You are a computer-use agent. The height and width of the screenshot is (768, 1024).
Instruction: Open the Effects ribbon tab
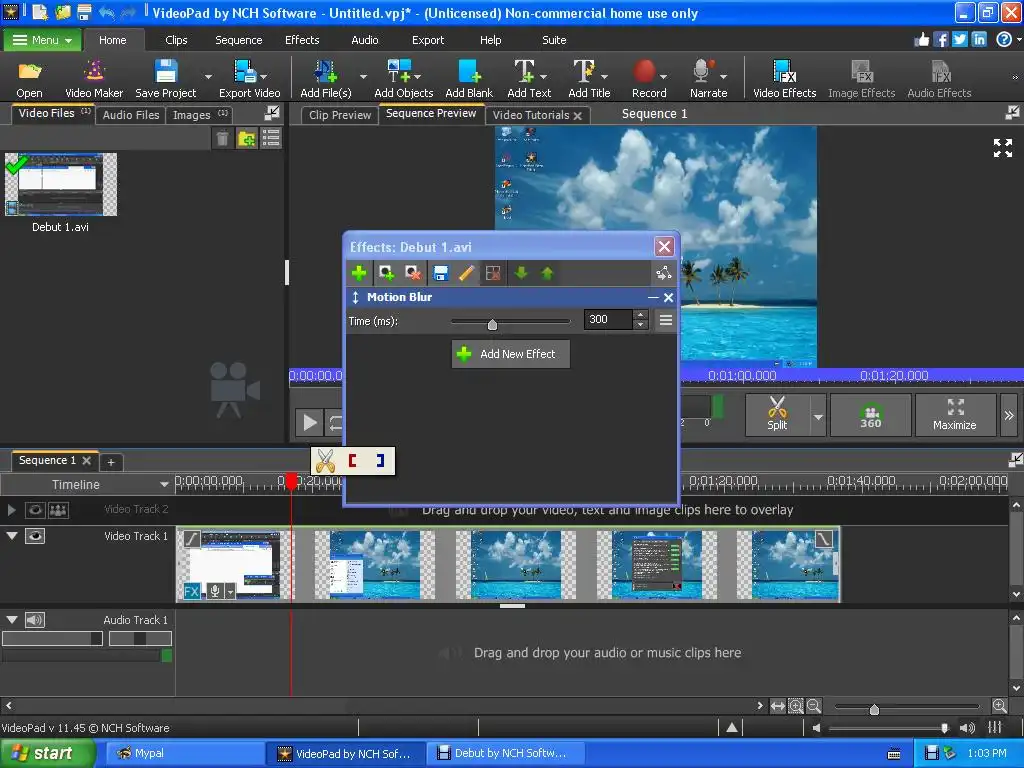point(302,40)
